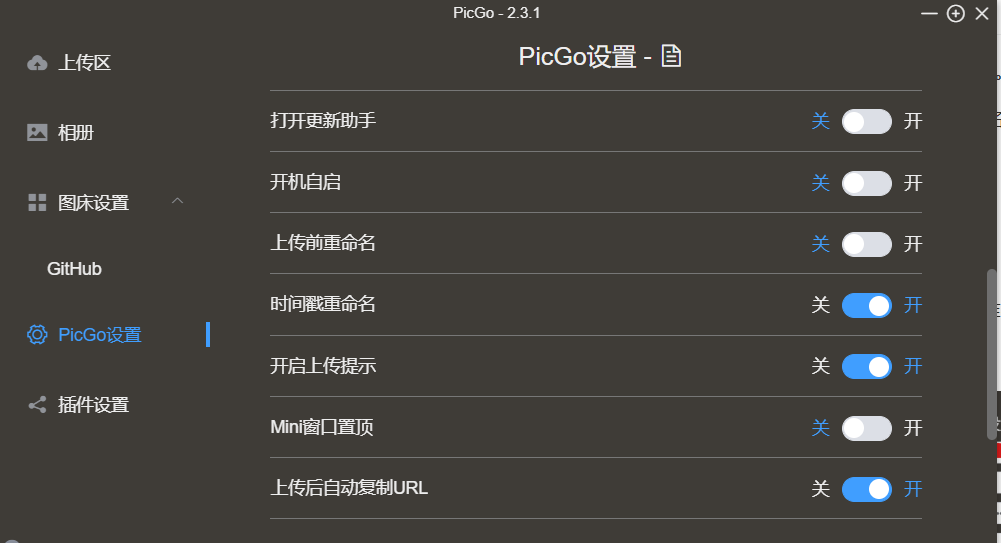Turn off 上传后自动复制URL switch
The height and width of the screenshot is (543, 1001).
point(866,489)
